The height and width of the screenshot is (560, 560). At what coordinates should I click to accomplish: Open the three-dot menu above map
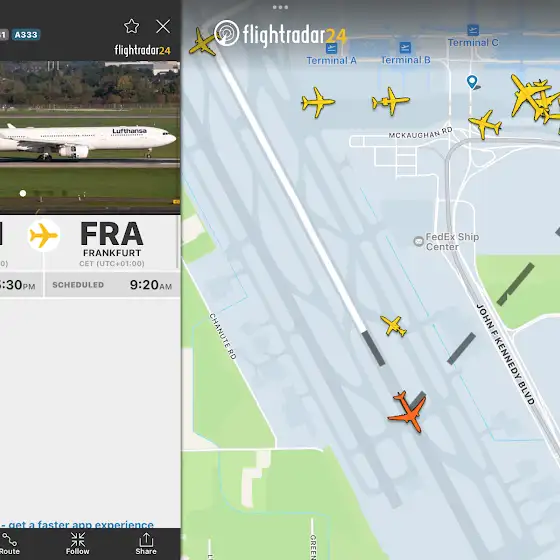pos(280,7)
